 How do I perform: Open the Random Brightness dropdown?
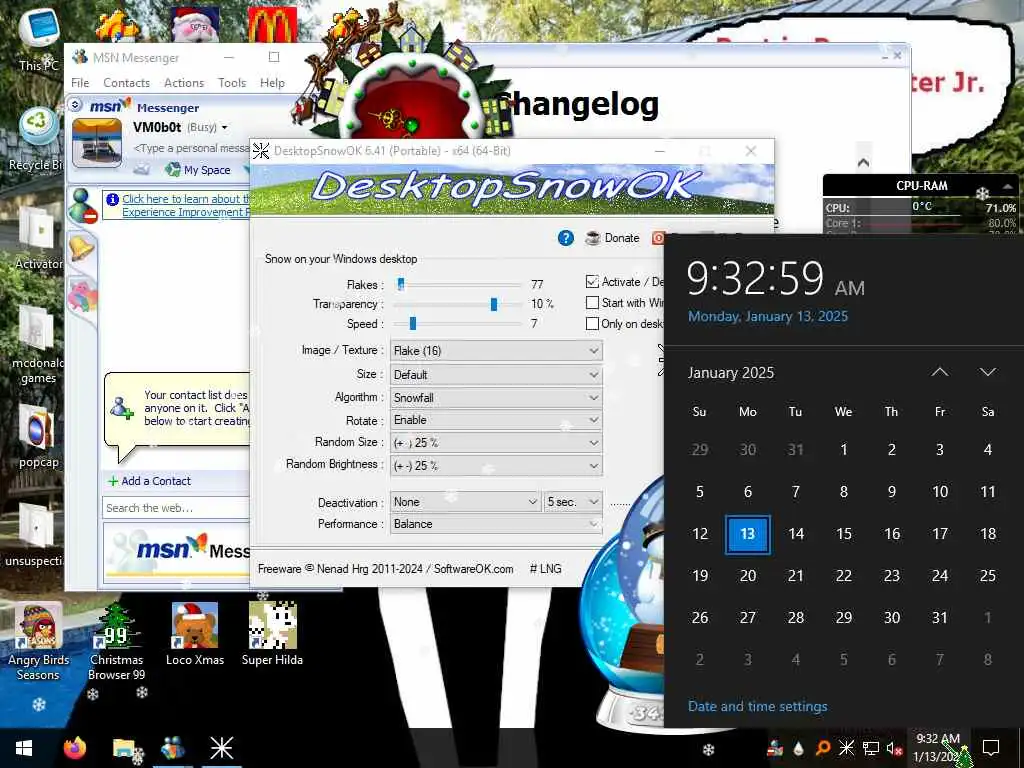coord(496,466)
